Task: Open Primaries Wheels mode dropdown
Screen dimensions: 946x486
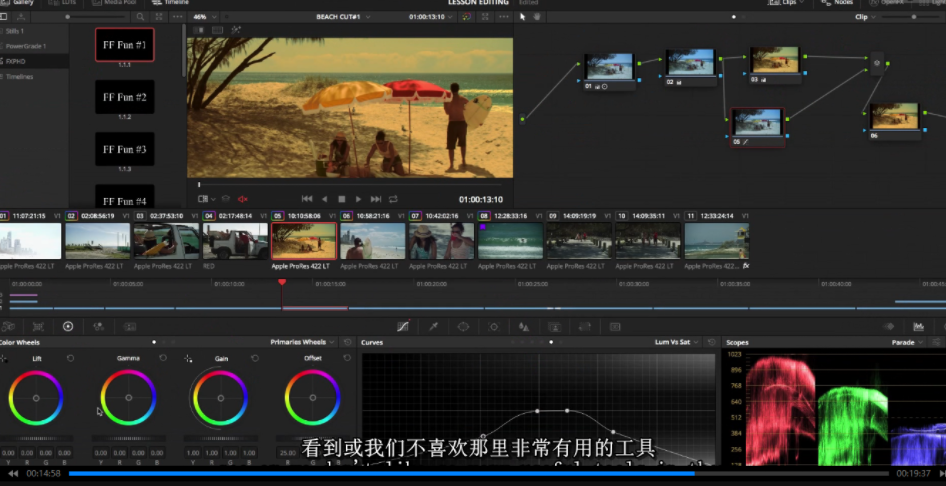Action: click(302, 342)
